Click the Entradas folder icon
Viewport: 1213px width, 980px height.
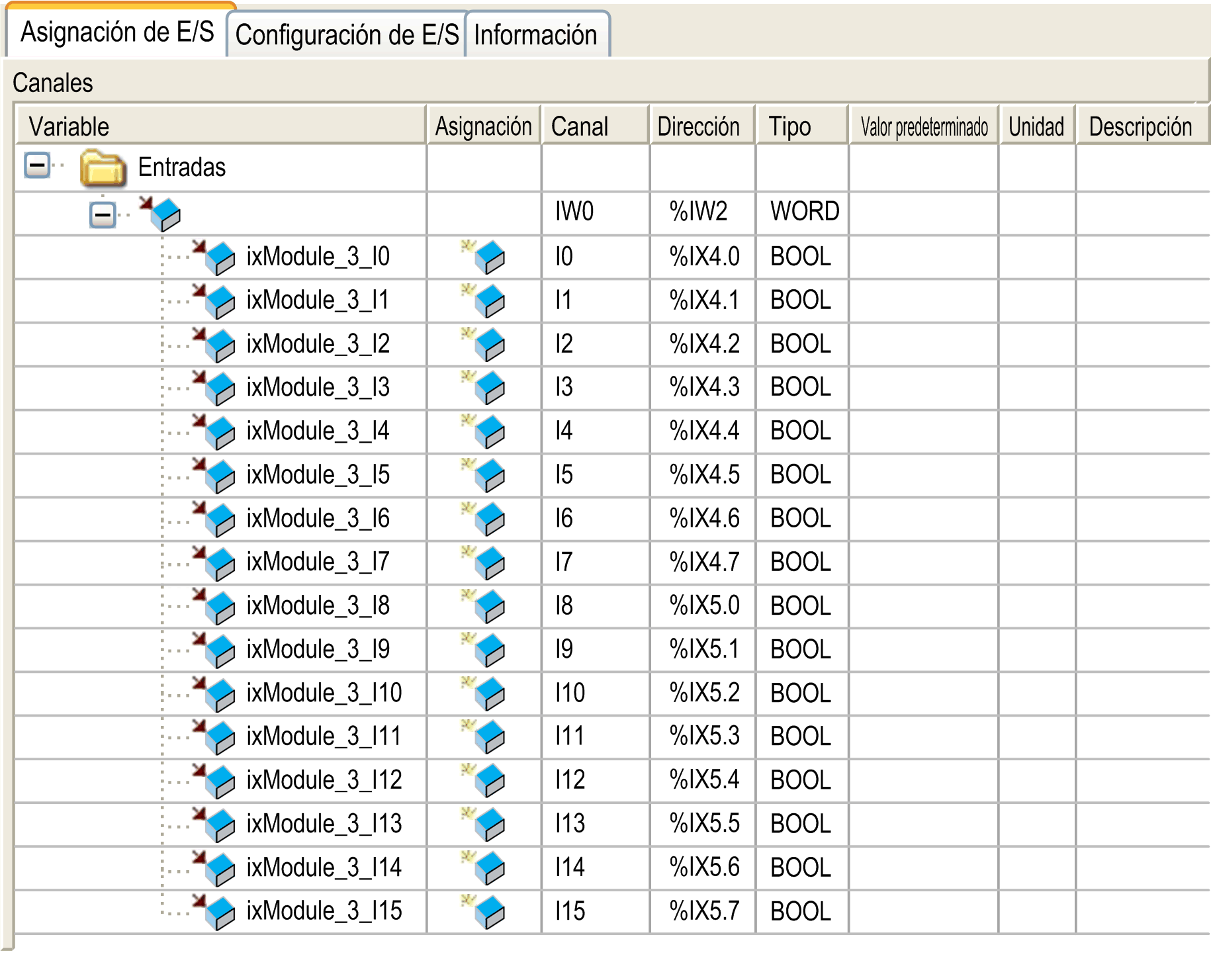103,168
